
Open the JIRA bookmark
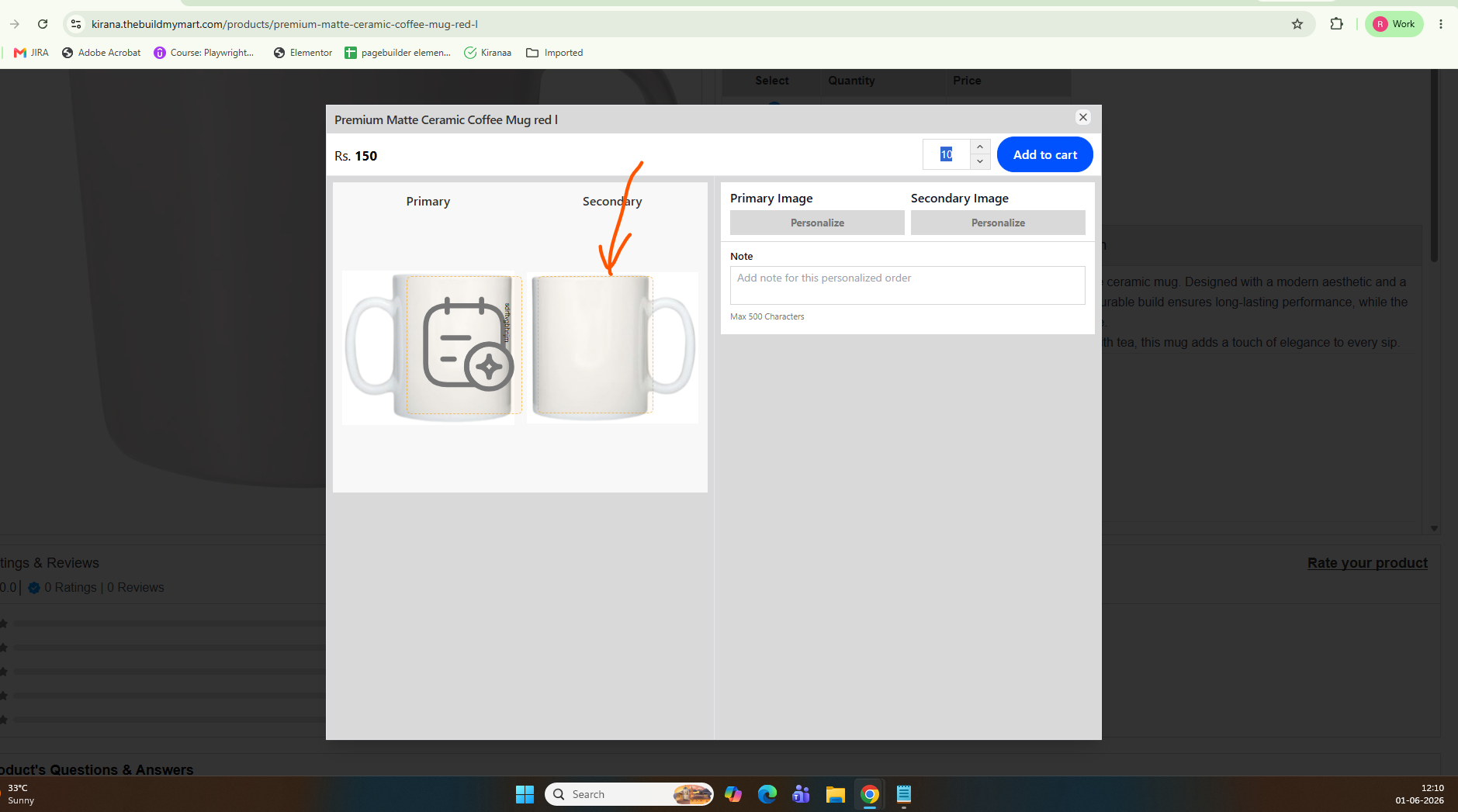(x=31, y=53)
